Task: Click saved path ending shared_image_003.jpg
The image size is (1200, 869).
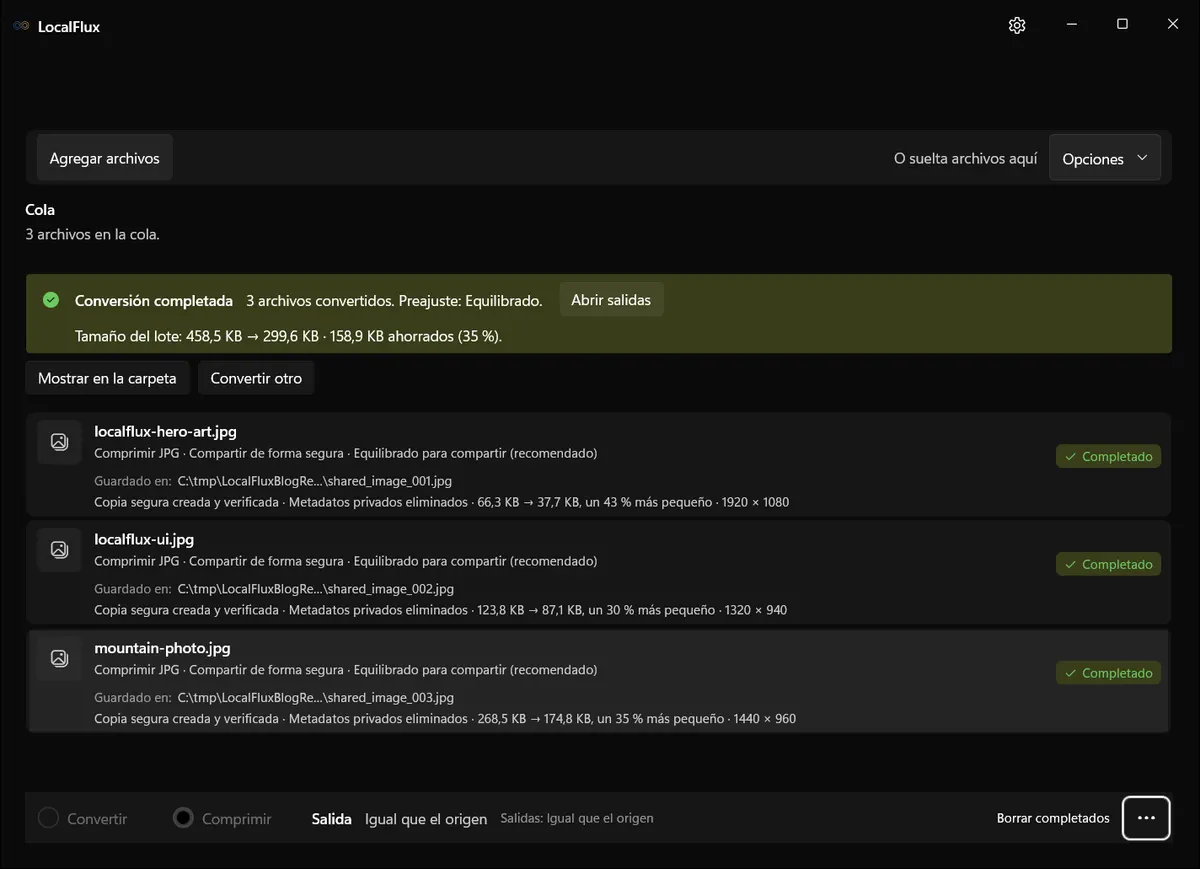Action: click(316, 698)
